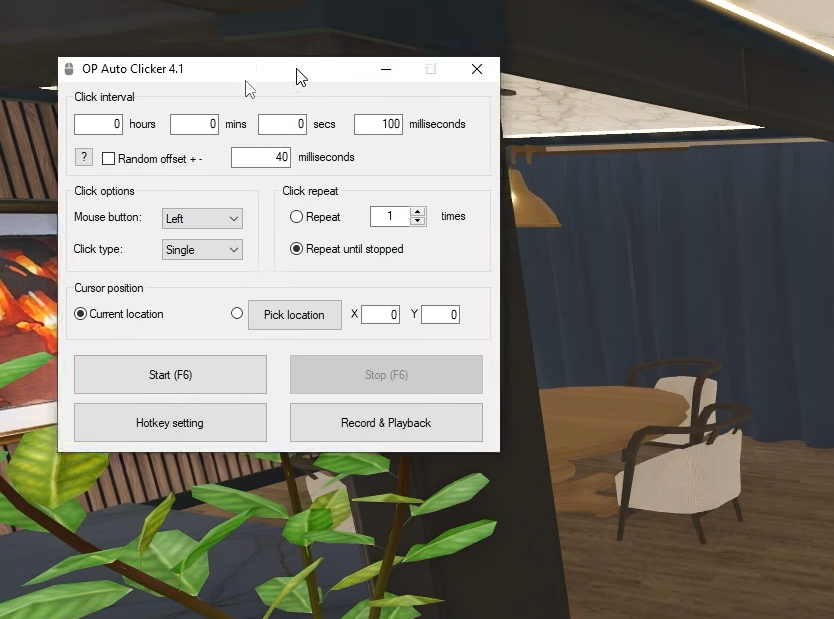Click the OP Auto Clicker mouse icon

click(x=69, y=69)
